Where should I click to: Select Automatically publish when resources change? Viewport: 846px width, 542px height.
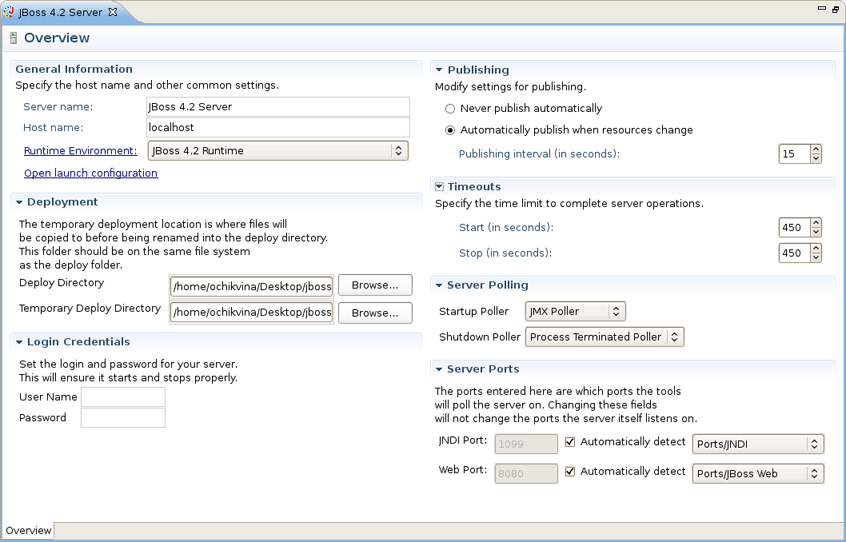click(450, 130)
